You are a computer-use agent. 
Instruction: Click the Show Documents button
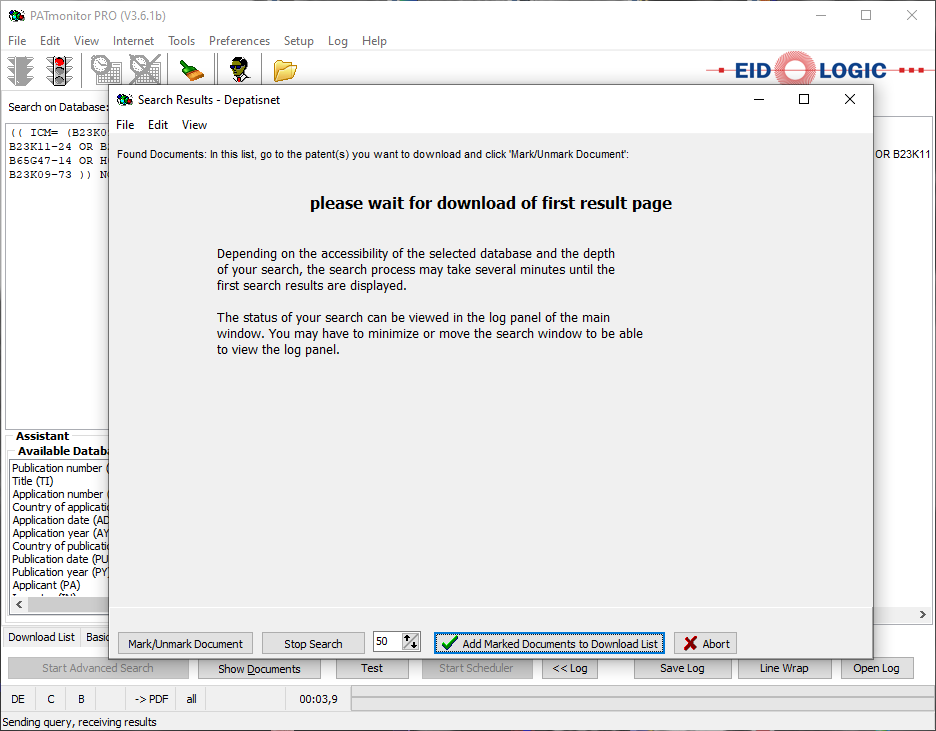259,668
